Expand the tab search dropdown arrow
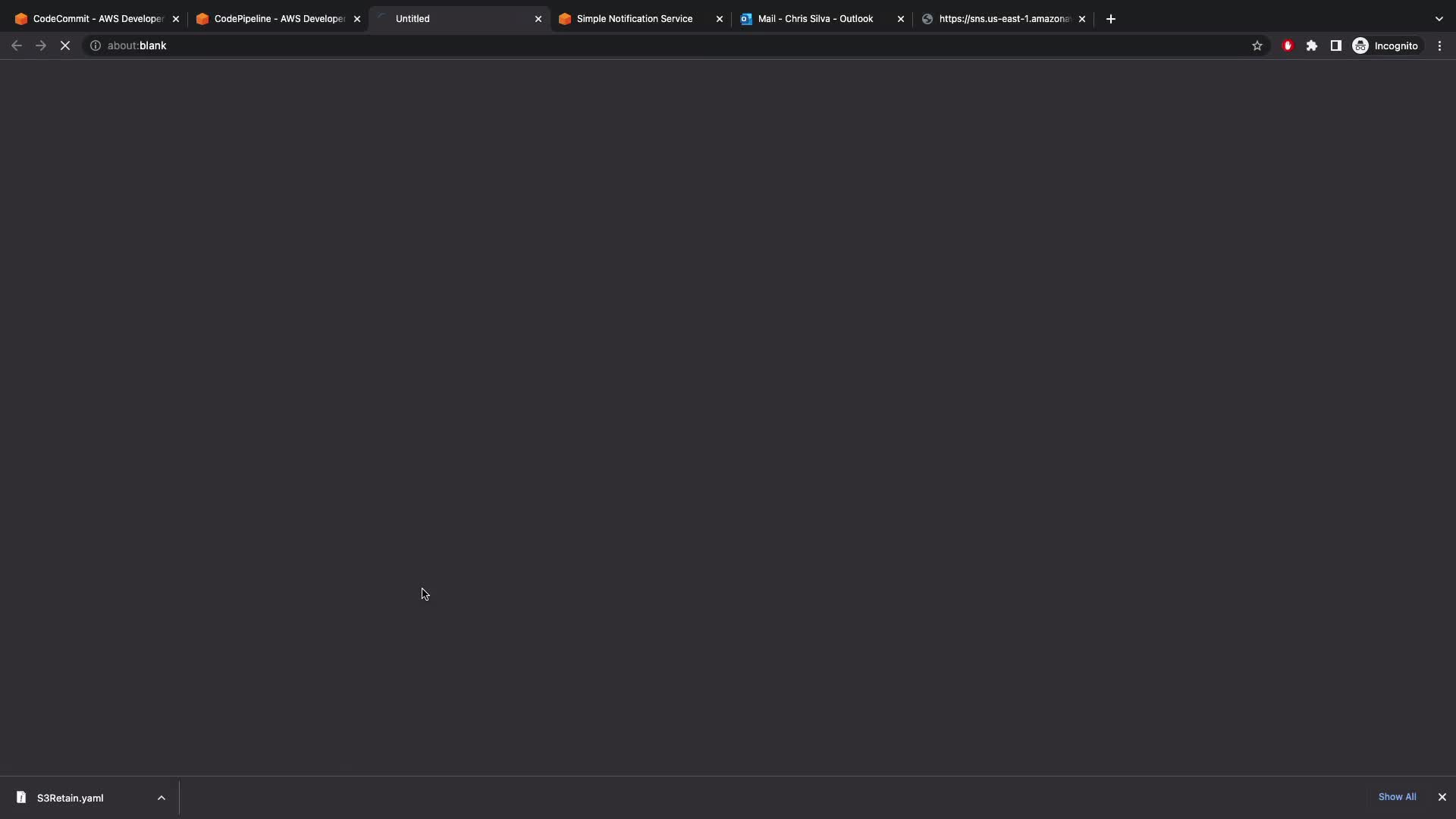 coord(1439,19)
